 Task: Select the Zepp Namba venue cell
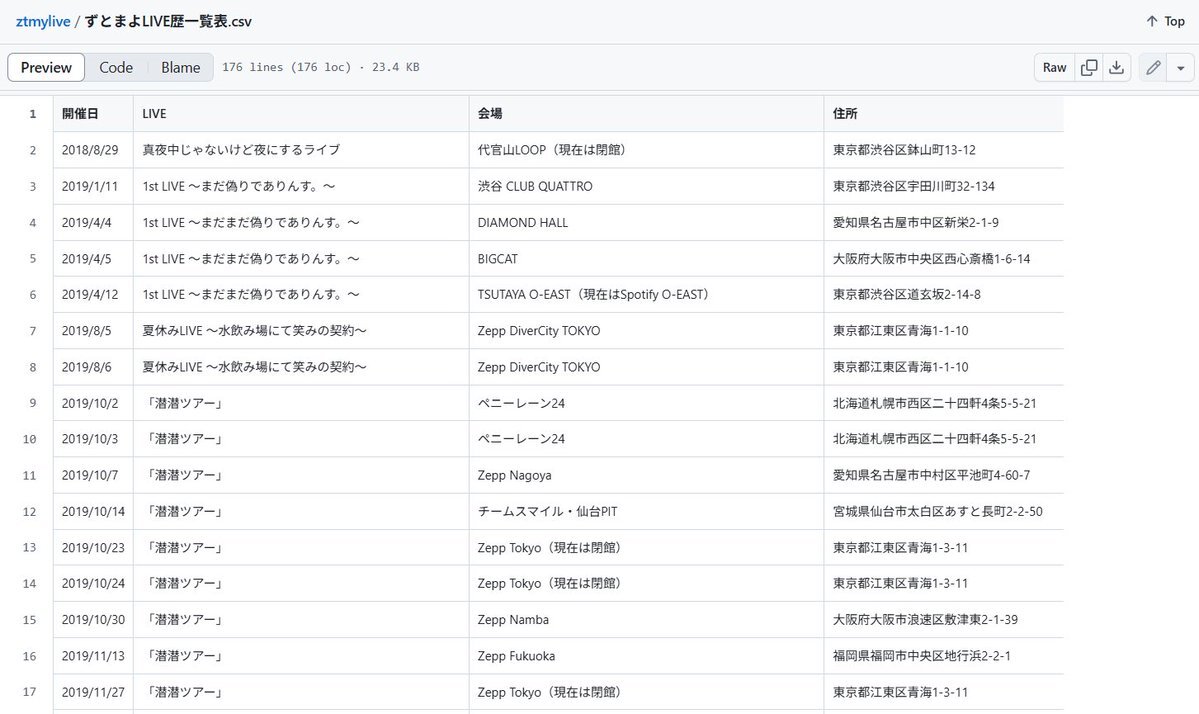coord(647,619)
